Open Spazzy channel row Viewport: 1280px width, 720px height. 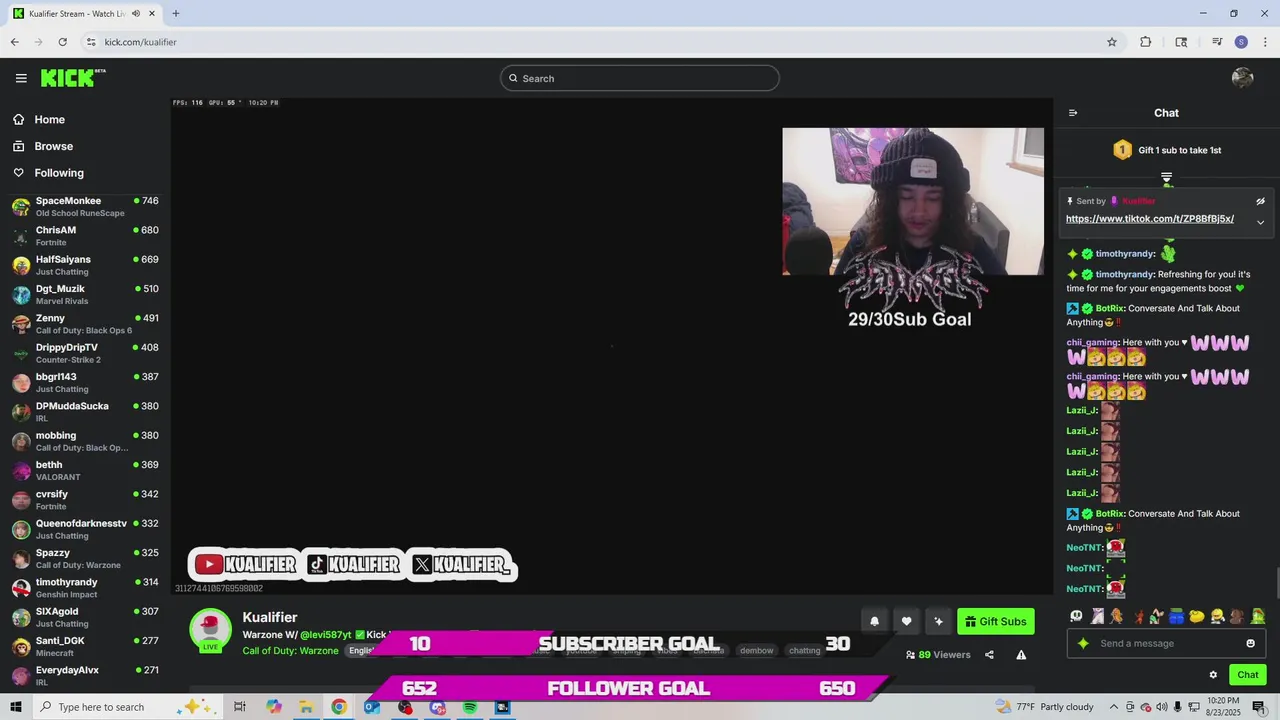(x=85, y=559)
